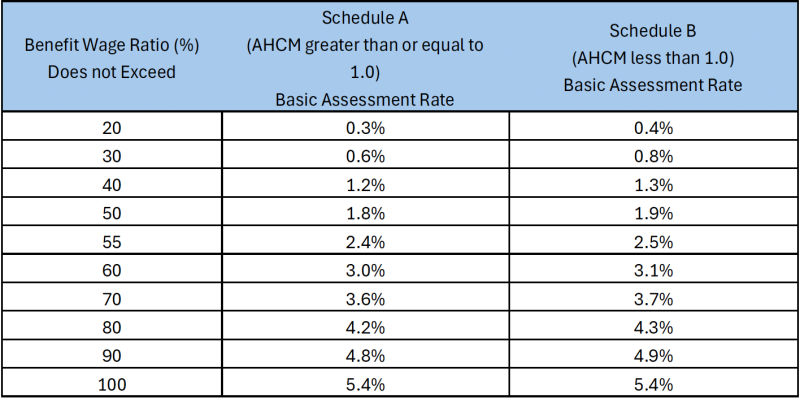Click the Benefit Wage Ratio header cell
This screenshot has width=800, height=398.
[x=112, y=57]
